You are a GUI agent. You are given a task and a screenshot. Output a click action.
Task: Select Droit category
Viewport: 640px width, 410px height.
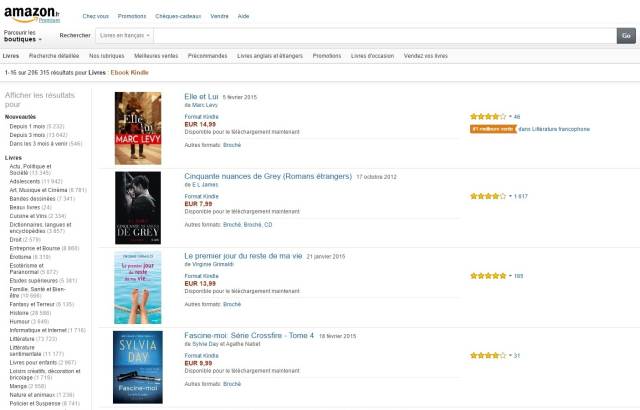tap(25, 239)
